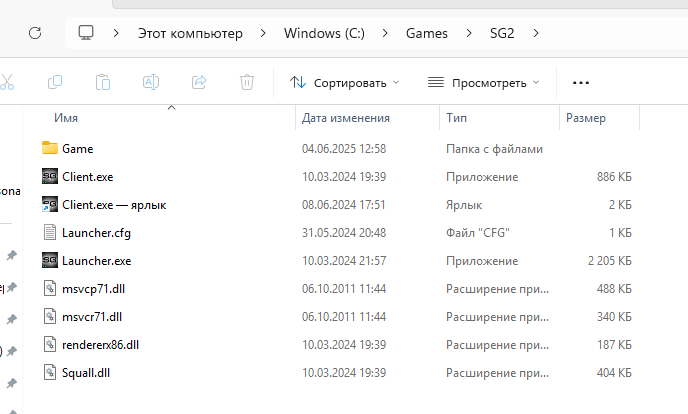This screenshot has height=414, width=688.
Task: Select the Game folder icon
Action: pyautogui.click(x=51, y=148)
